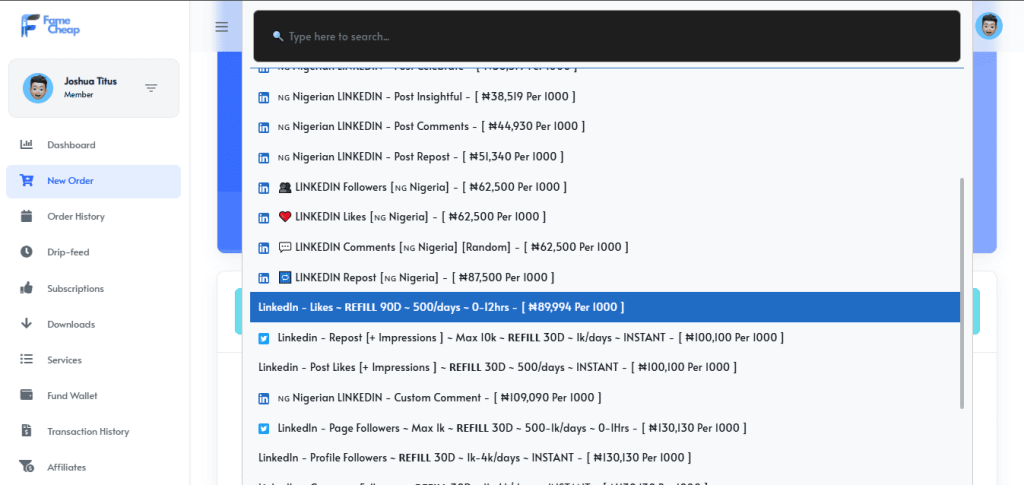This screenshot has width=1024, height=485.
Task: Click the dropdown list vertical scrollbar
Action: pos(961,293)
